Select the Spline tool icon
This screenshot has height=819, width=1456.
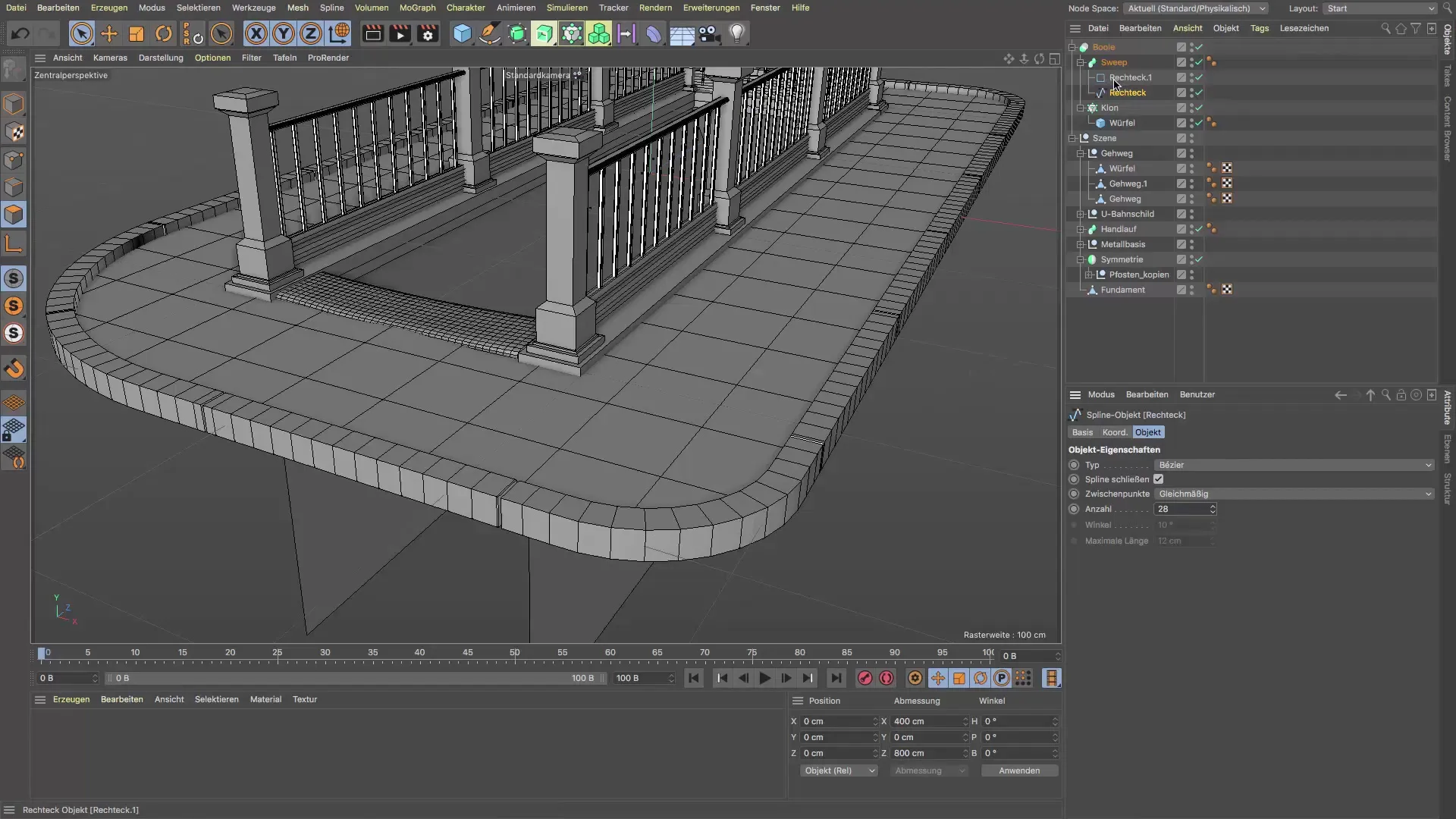click(489, 33)
